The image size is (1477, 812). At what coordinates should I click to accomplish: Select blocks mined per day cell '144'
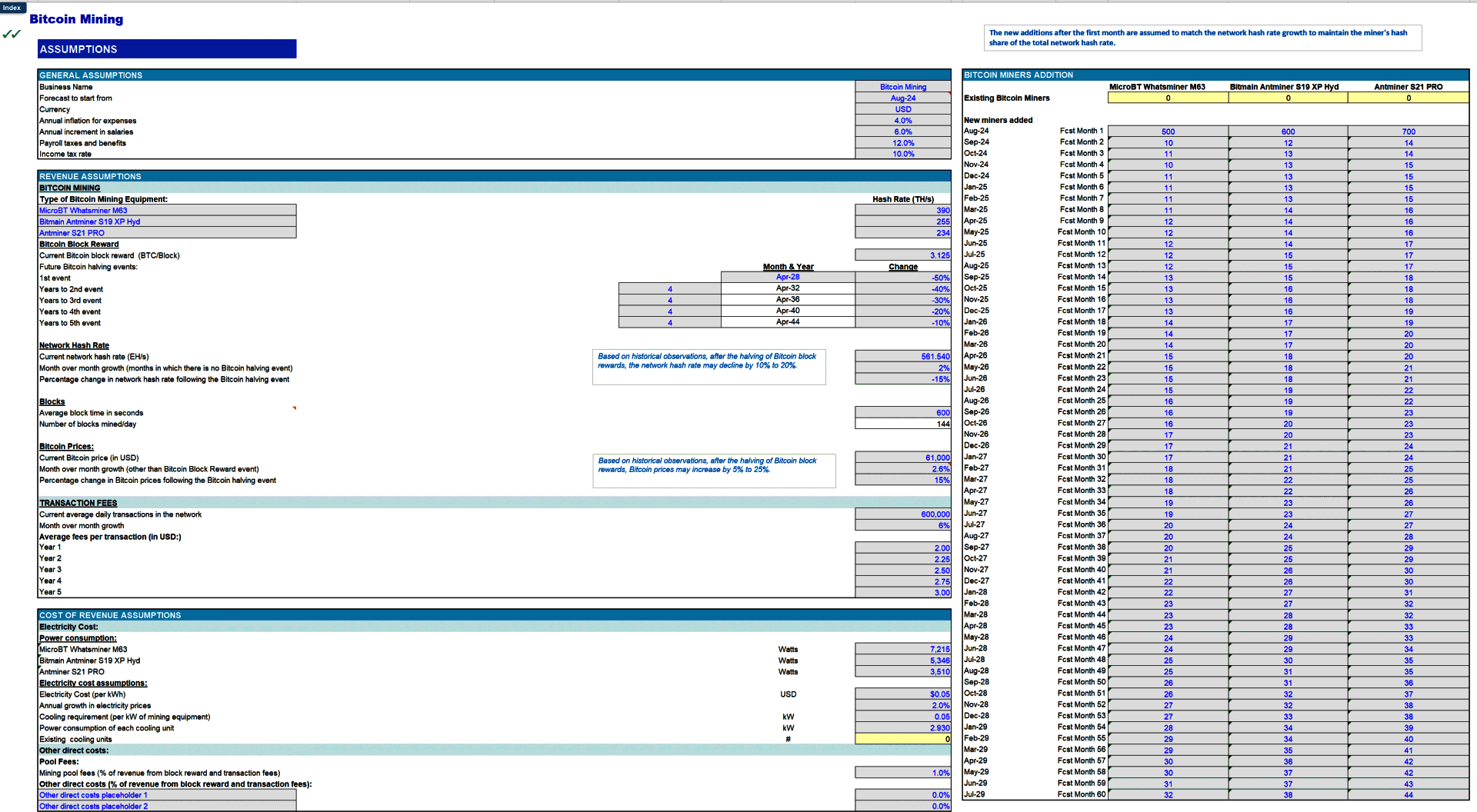click(903, 424)
